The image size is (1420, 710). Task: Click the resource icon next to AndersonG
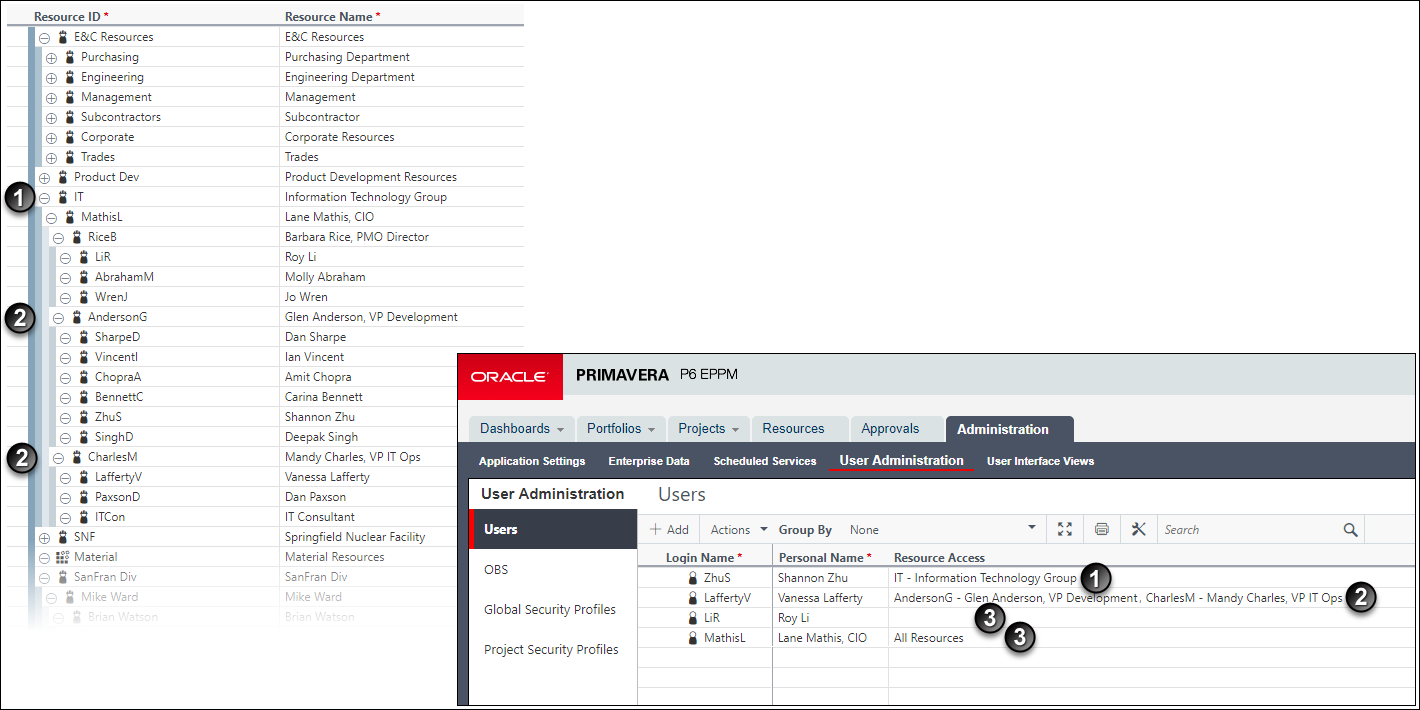pos(77,317)
